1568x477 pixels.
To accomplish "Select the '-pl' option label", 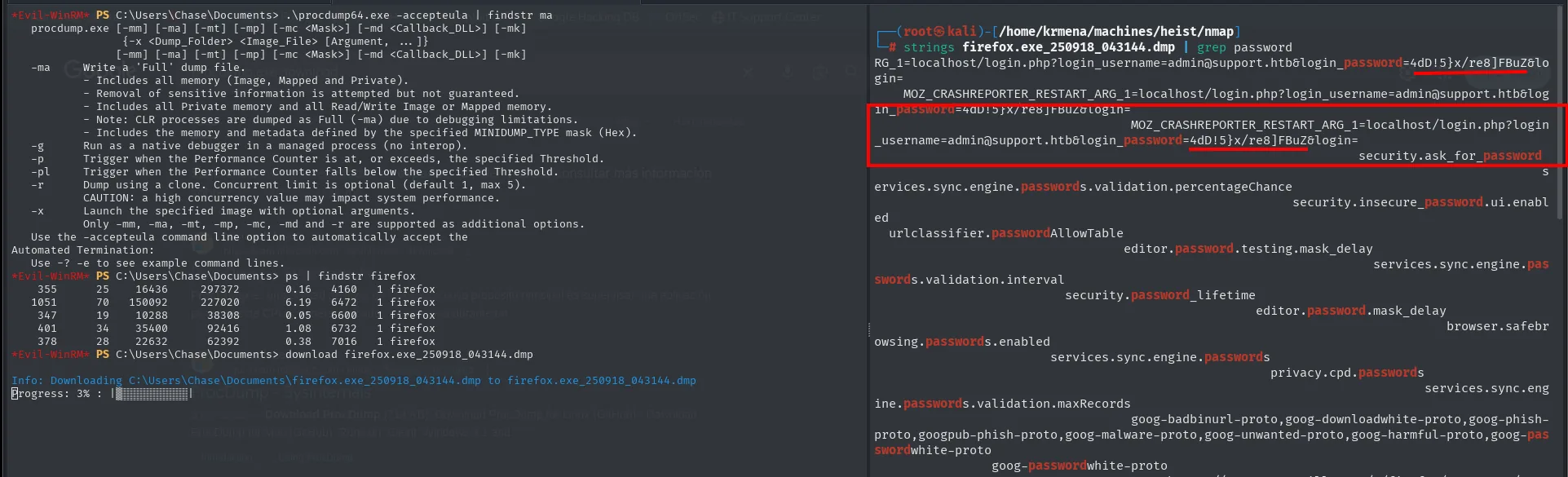I will coord(41,172).
